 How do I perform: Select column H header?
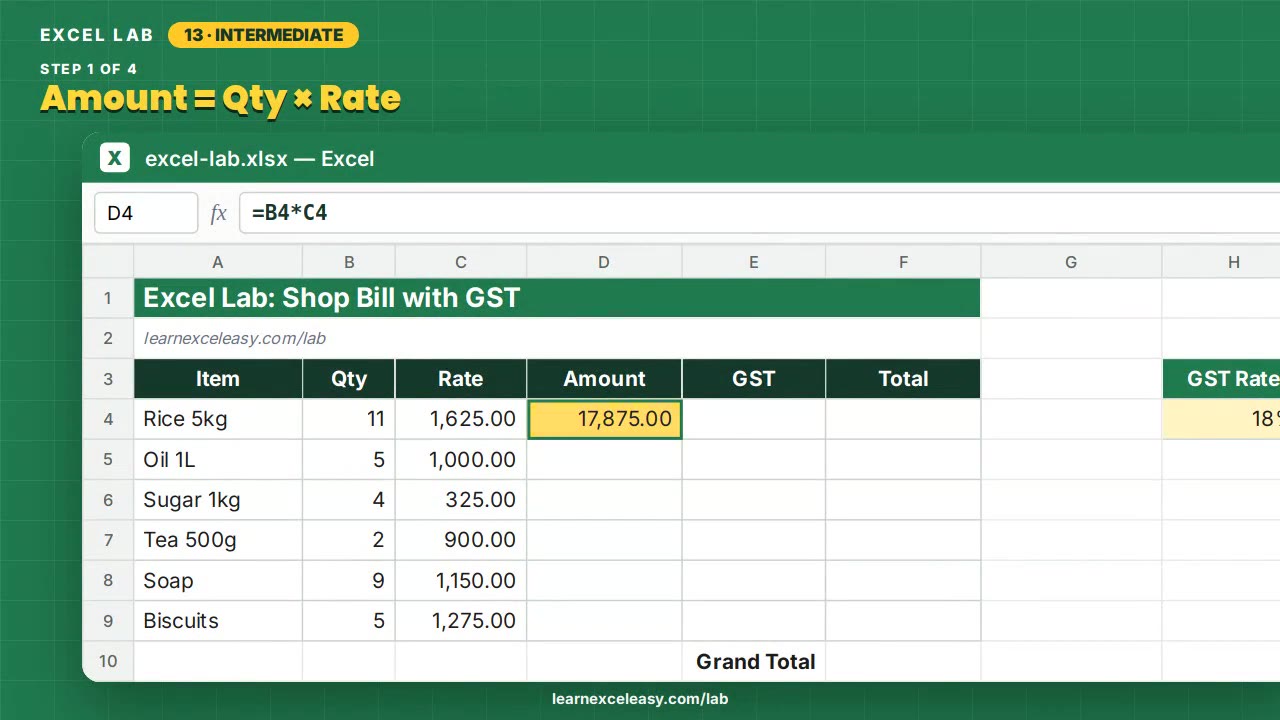pos(1221,262)
